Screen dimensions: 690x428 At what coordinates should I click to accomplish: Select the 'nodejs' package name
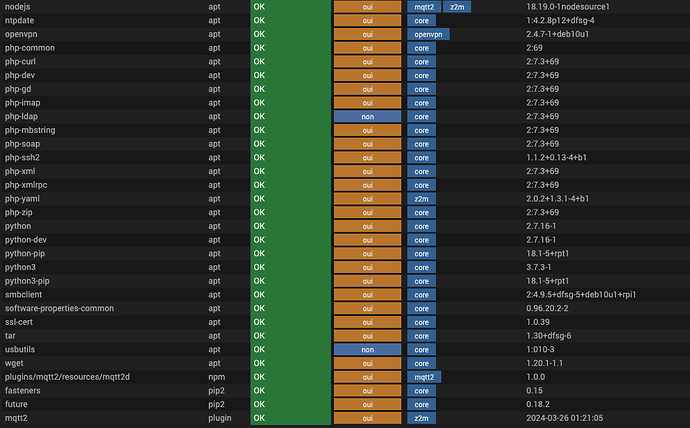[18, 7]
